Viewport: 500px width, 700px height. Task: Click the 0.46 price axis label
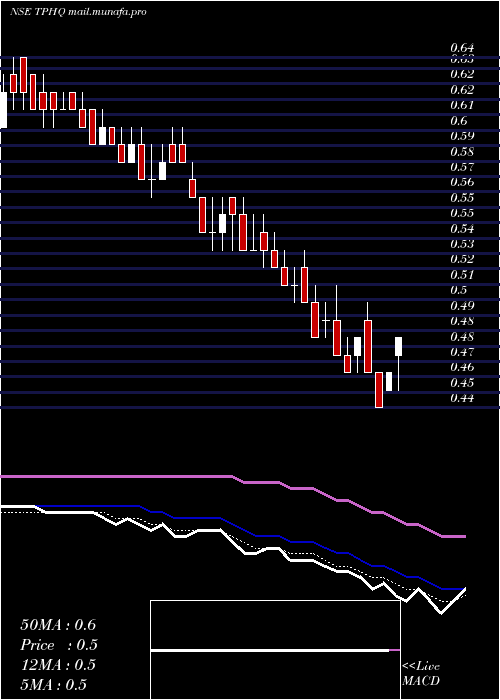tap(462, 367)
